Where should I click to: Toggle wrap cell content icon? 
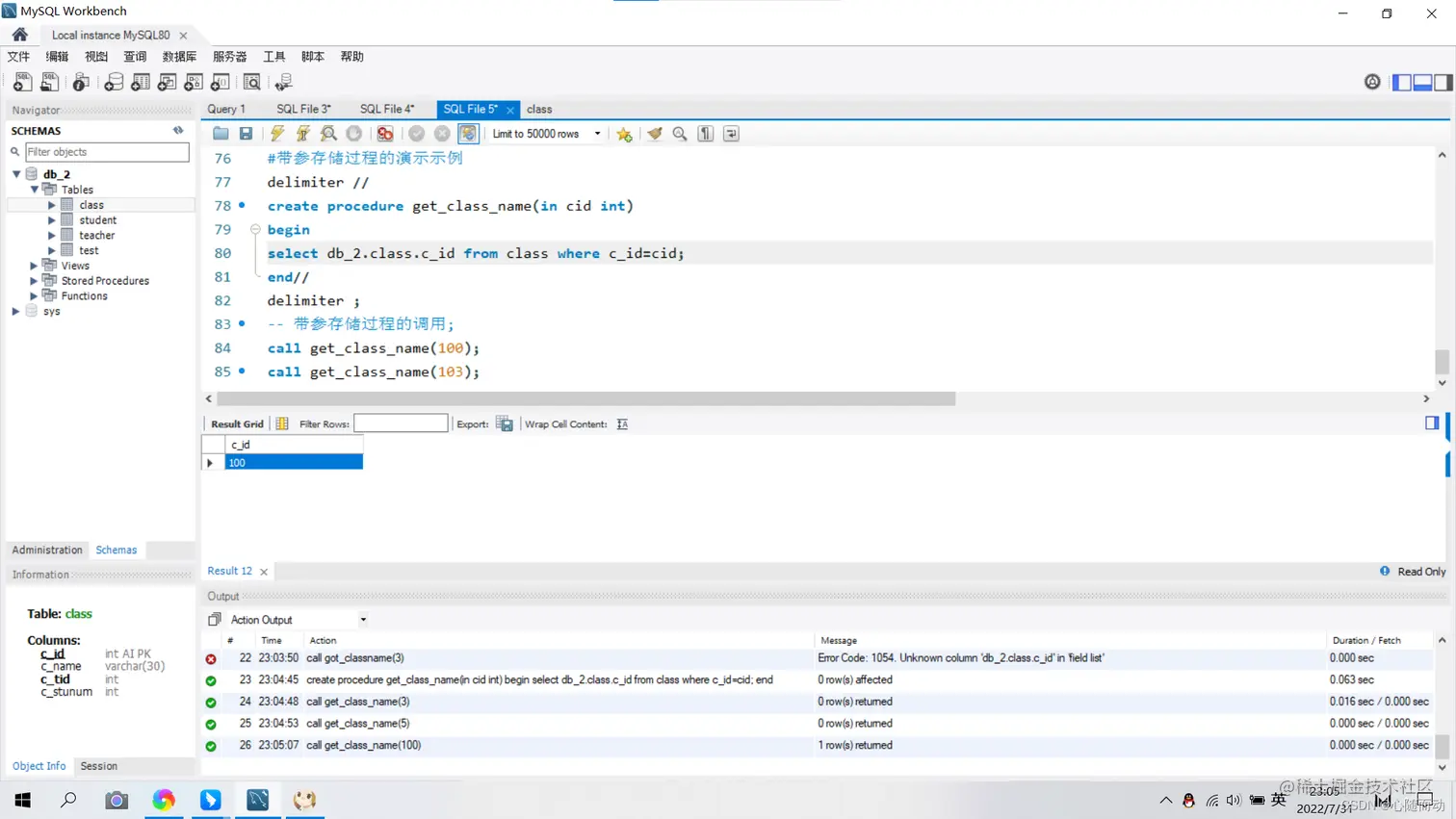click(622, 423)
